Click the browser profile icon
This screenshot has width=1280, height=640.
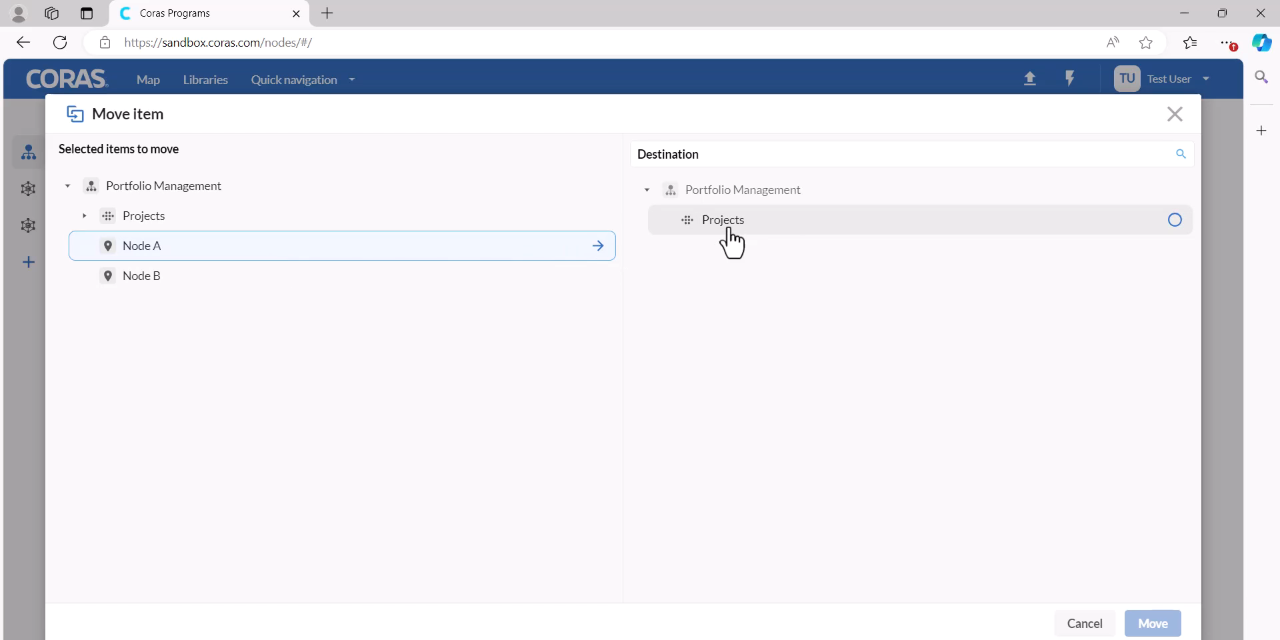[18, 13]
